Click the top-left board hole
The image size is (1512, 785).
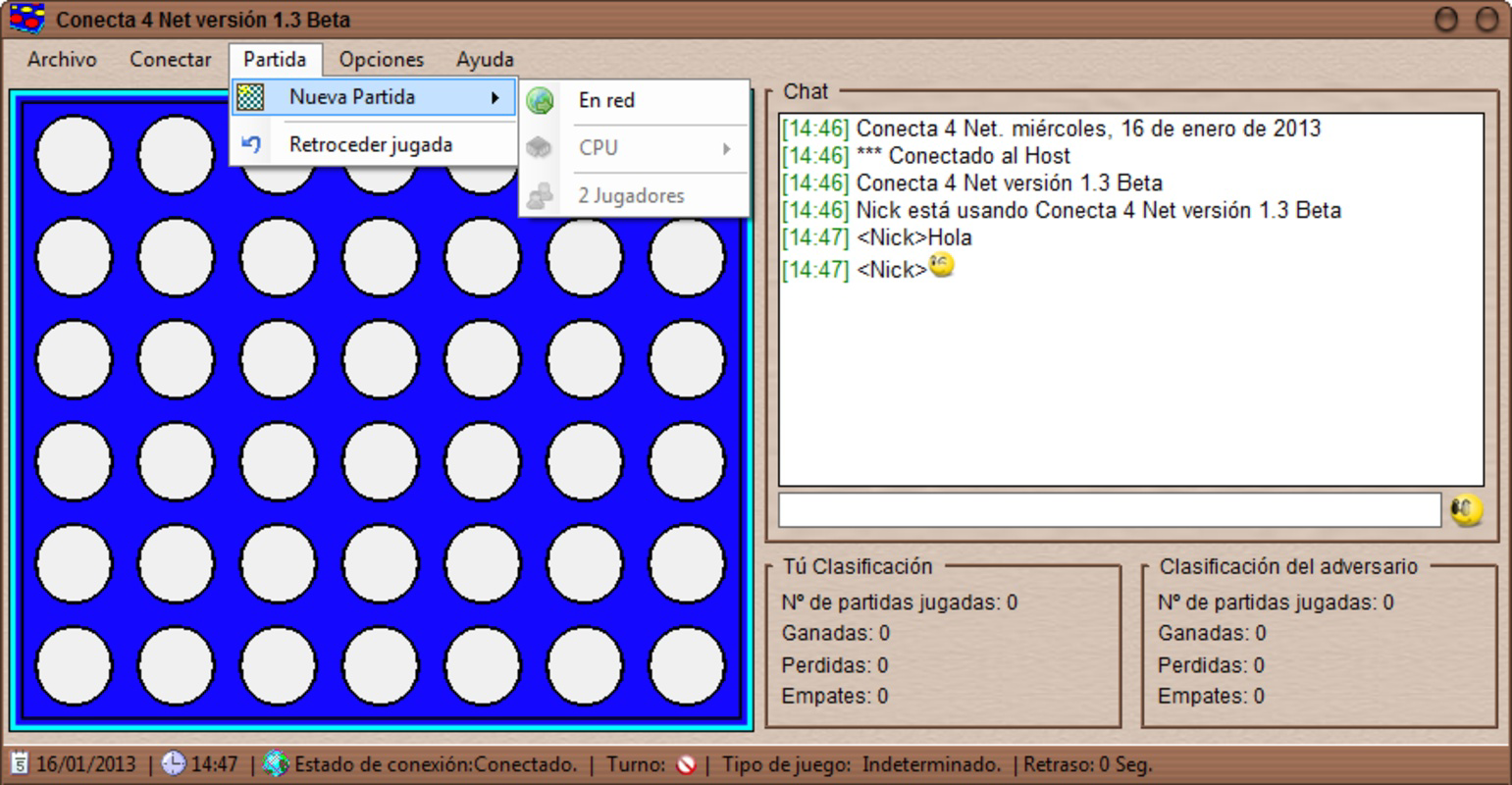tap(75, 155)
